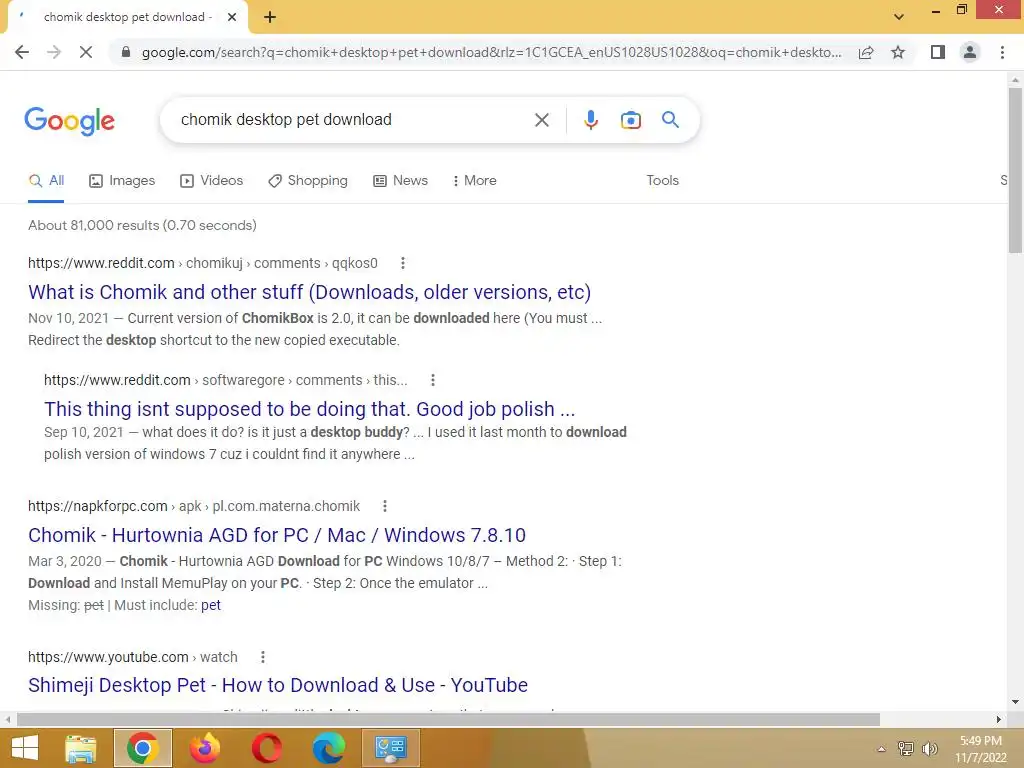1024x768 pixels.
Task: Launch Opera from taskbar
Action: tap(266, 748)
